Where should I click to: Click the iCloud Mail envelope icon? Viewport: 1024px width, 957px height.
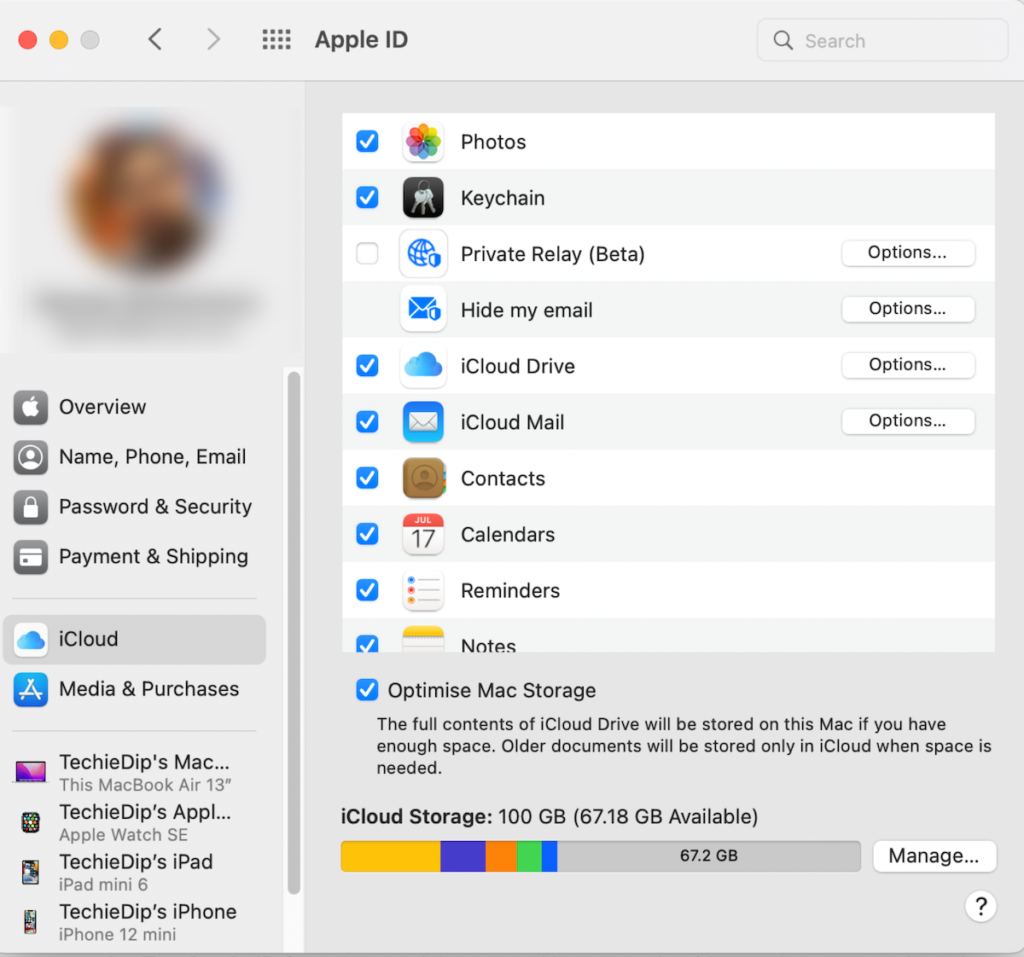point(423,421)
